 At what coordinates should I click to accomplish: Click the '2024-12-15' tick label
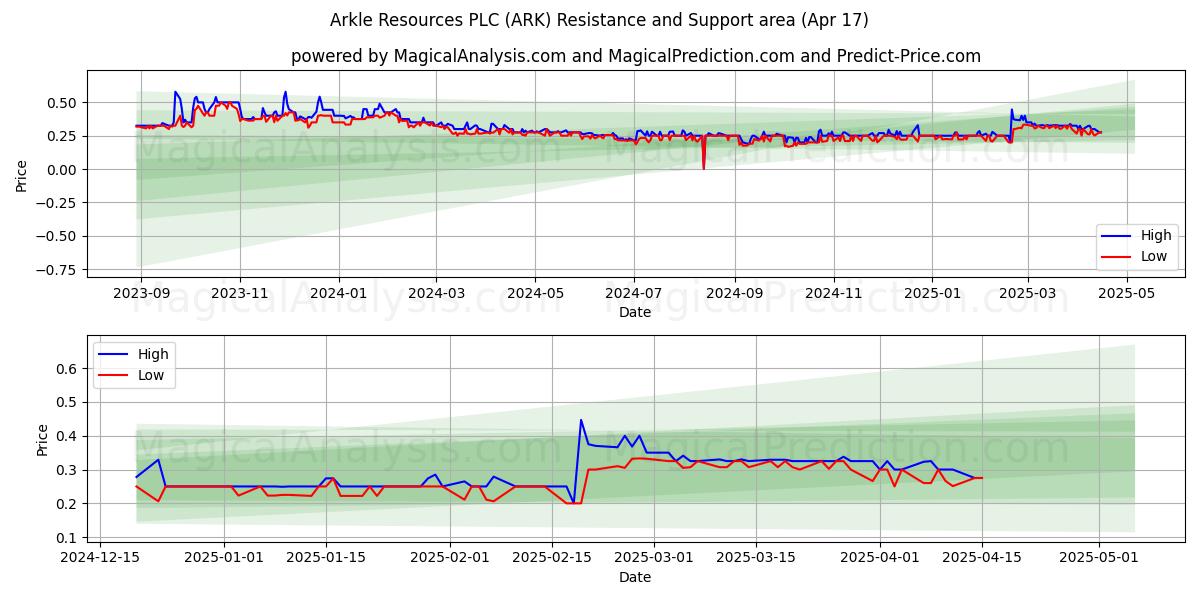[x=99, y=558]
